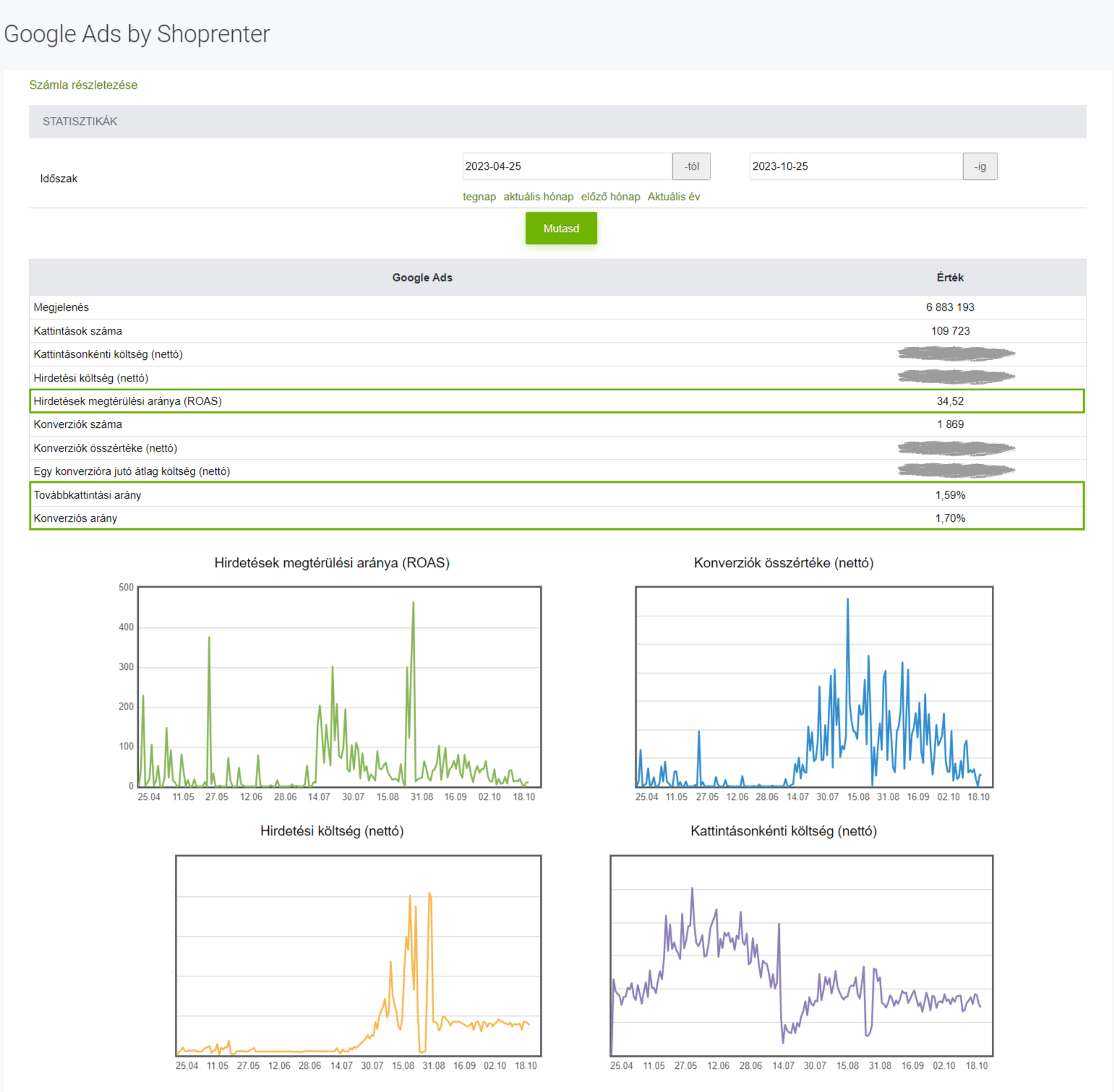Select the value 6 883 193
The image size is (1114, 1092).
950,307
